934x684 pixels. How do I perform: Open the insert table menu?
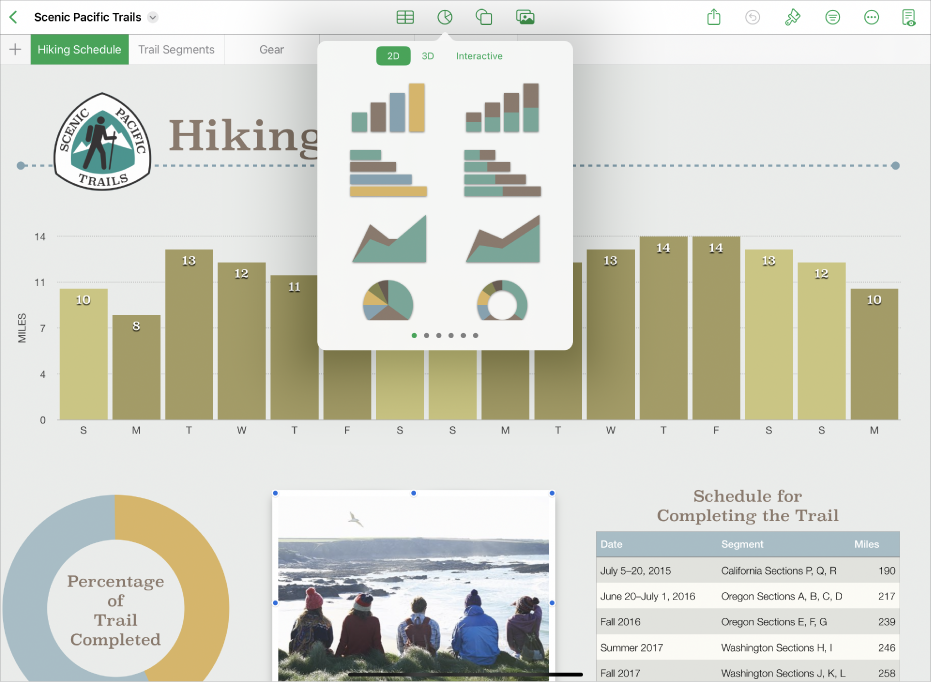click(406, 17)
